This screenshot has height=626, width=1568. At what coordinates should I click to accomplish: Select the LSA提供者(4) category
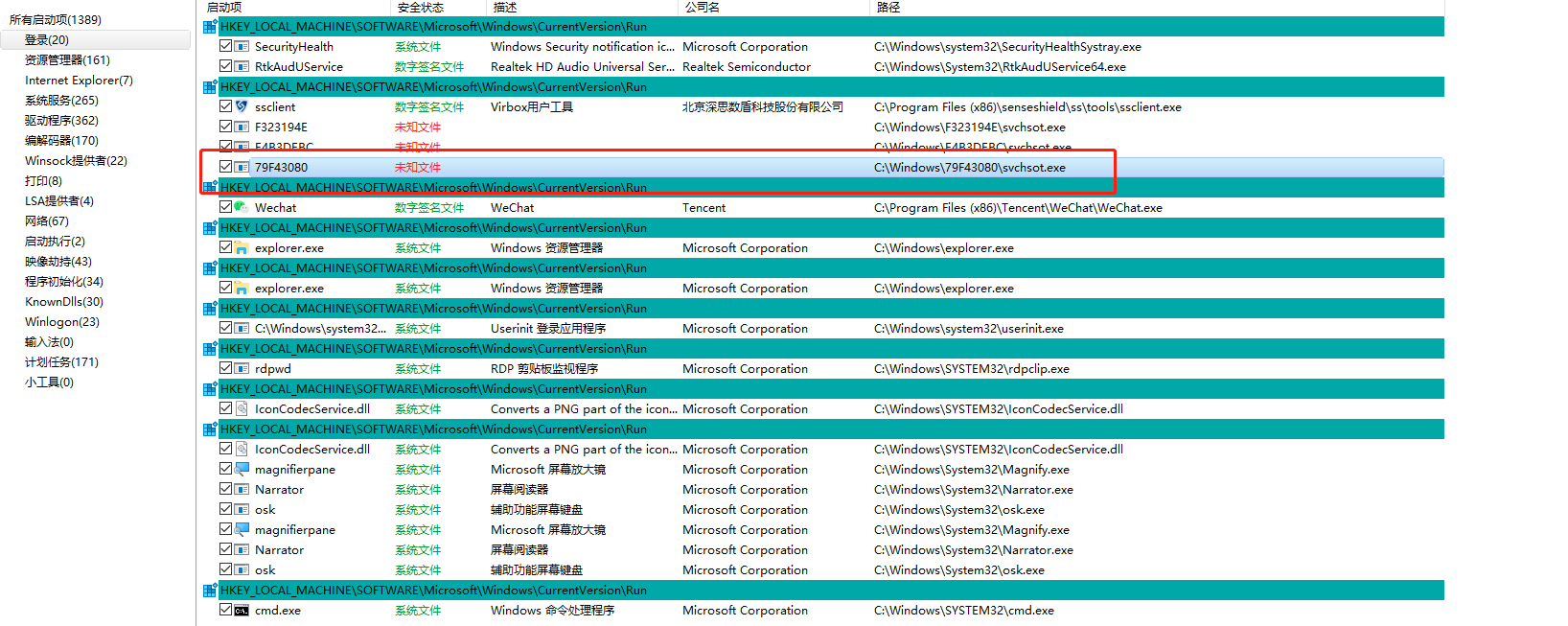tap(59, 200)
